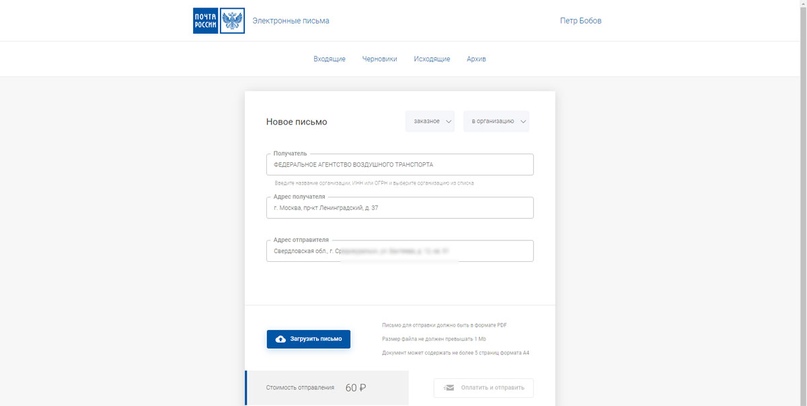The height and width of the screenshot is (406, 807).
Task: Click the chevron next to заказное
Action: pos(448,121)
